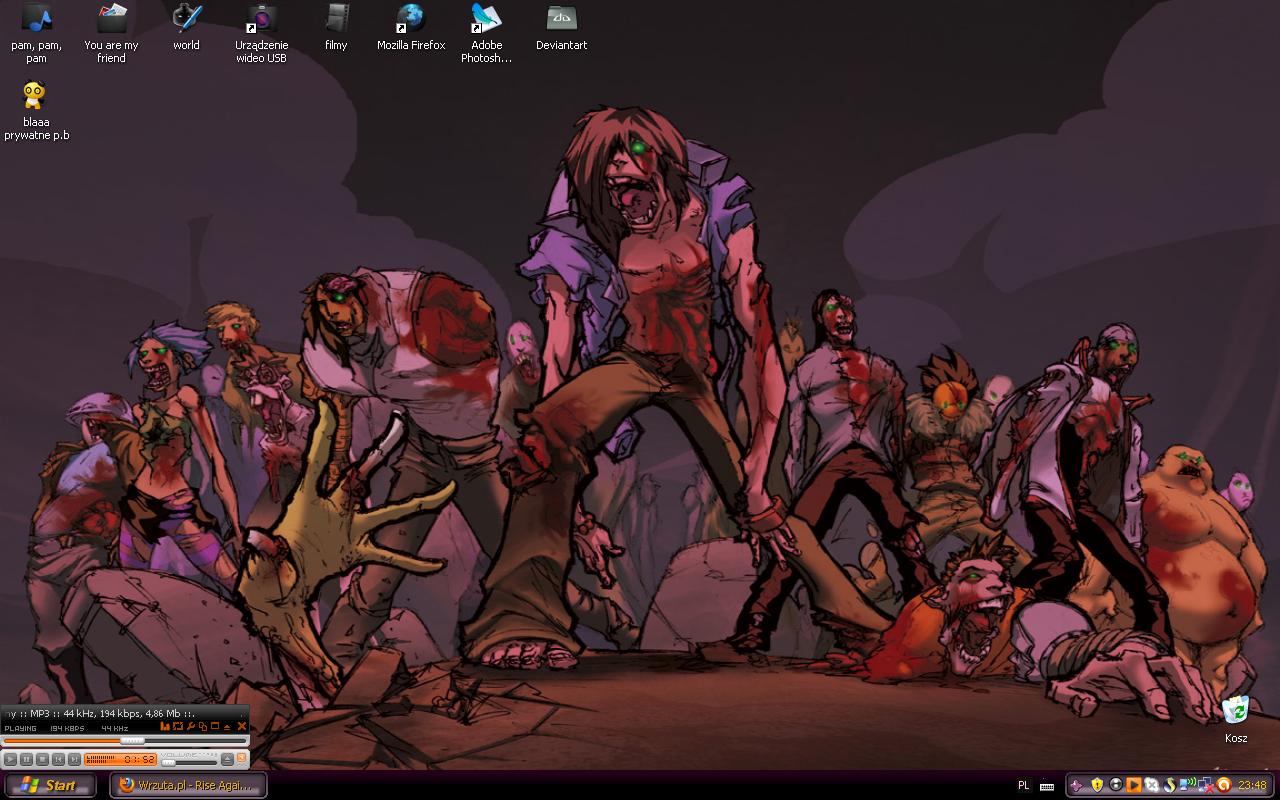Click the "44 KHZ" sample rate text
The image size is (1280, 800).
click(115, 728)
